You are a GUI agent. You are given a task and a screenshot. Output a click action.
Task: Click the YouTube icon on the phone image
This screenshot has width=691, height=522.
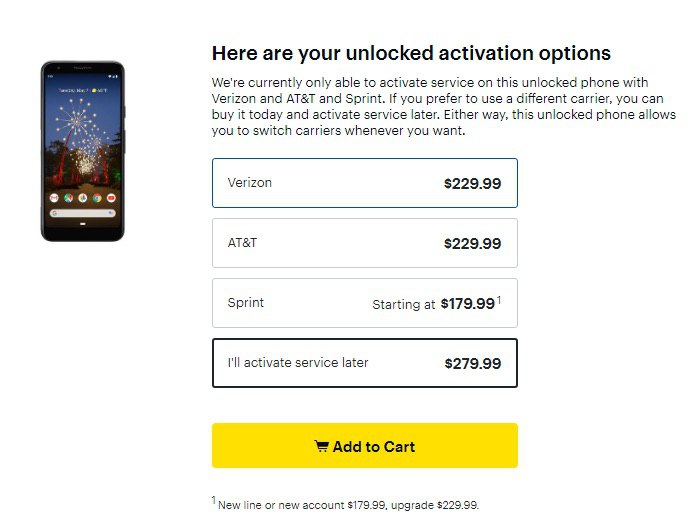[x=111, y=198]
